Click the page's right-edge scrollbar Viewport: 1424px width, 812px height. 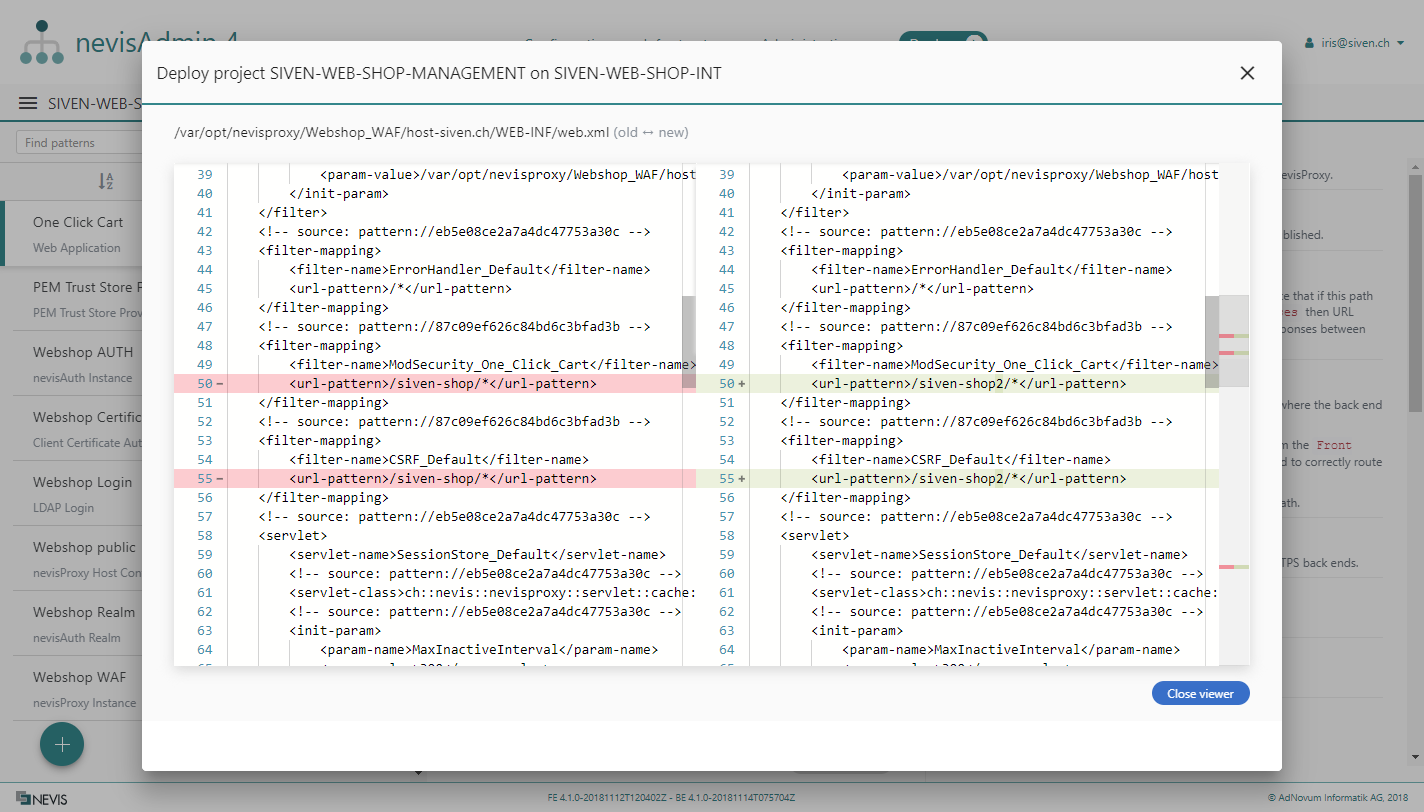pyautogui.click(x=1415, y=292)
